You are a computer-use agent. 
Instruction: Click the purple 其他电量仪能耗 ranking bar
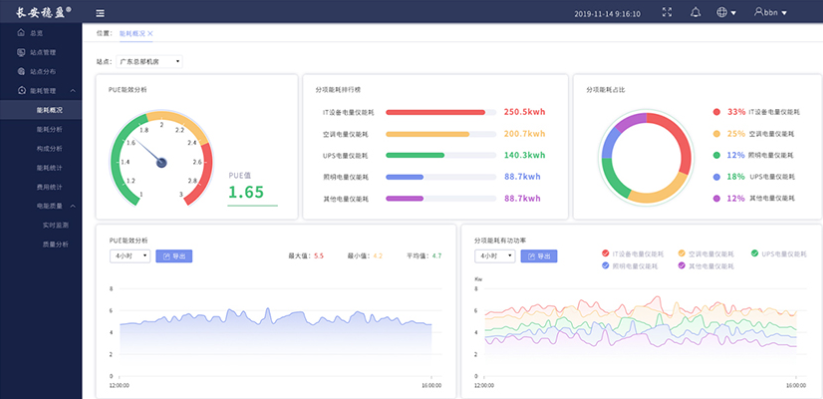coord(405,198)
